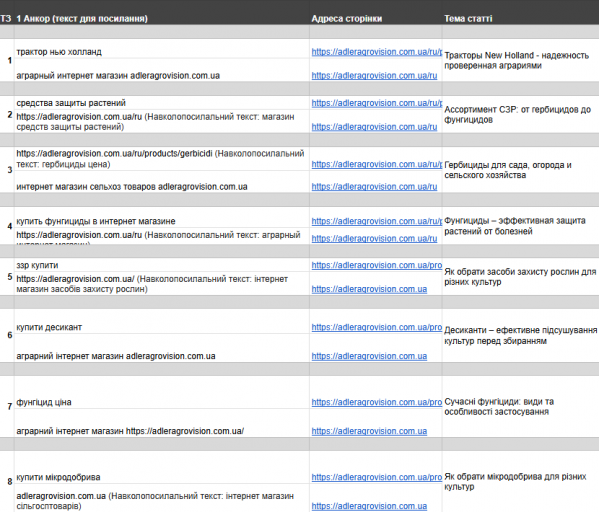Open link beside 'магазин засобів захисту рослин' row
The width and height of the screenshot is (599, 512).
click(x=369, y=289)
